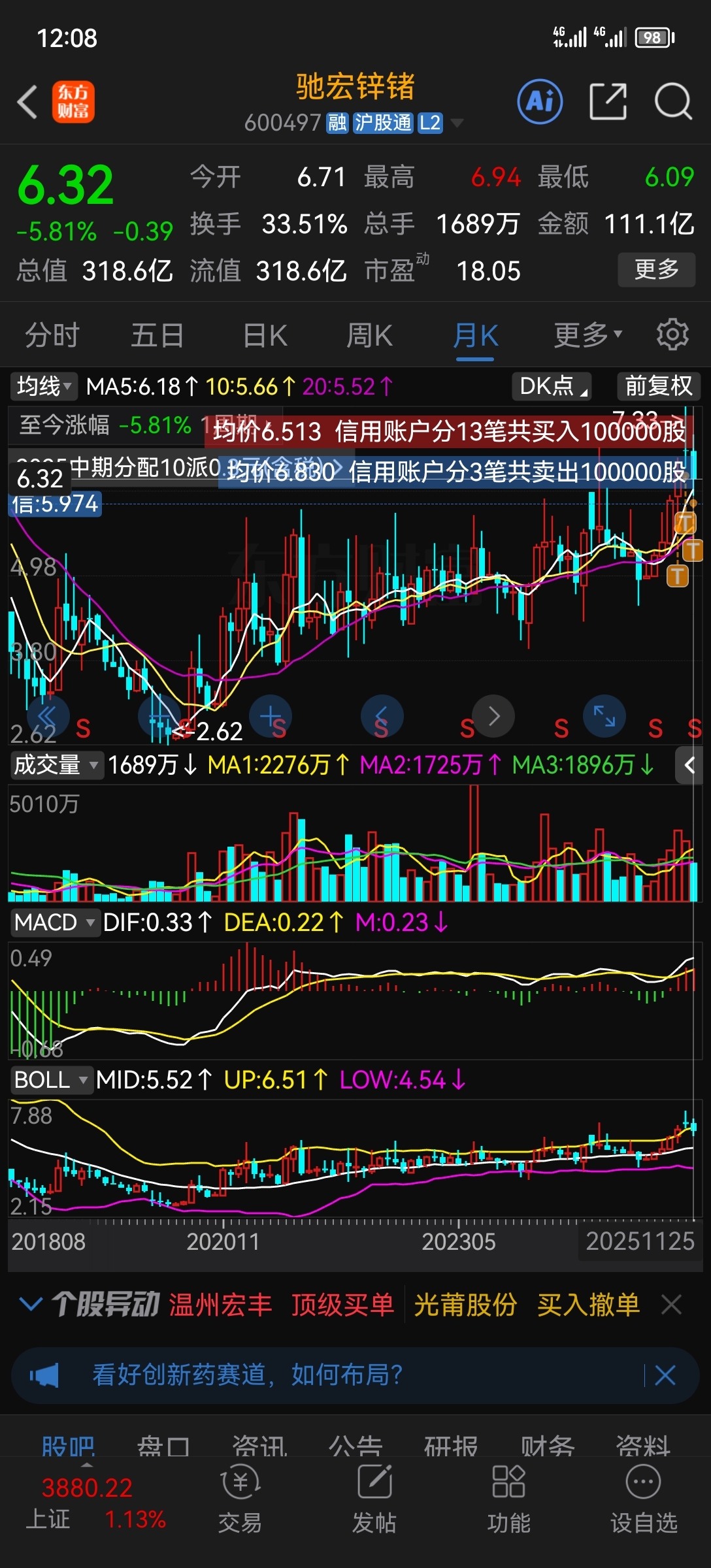The width and height of the screenshot is (711, 1568).
Task: Tap the 融 margin tag
Action: [x=338, y=122]
